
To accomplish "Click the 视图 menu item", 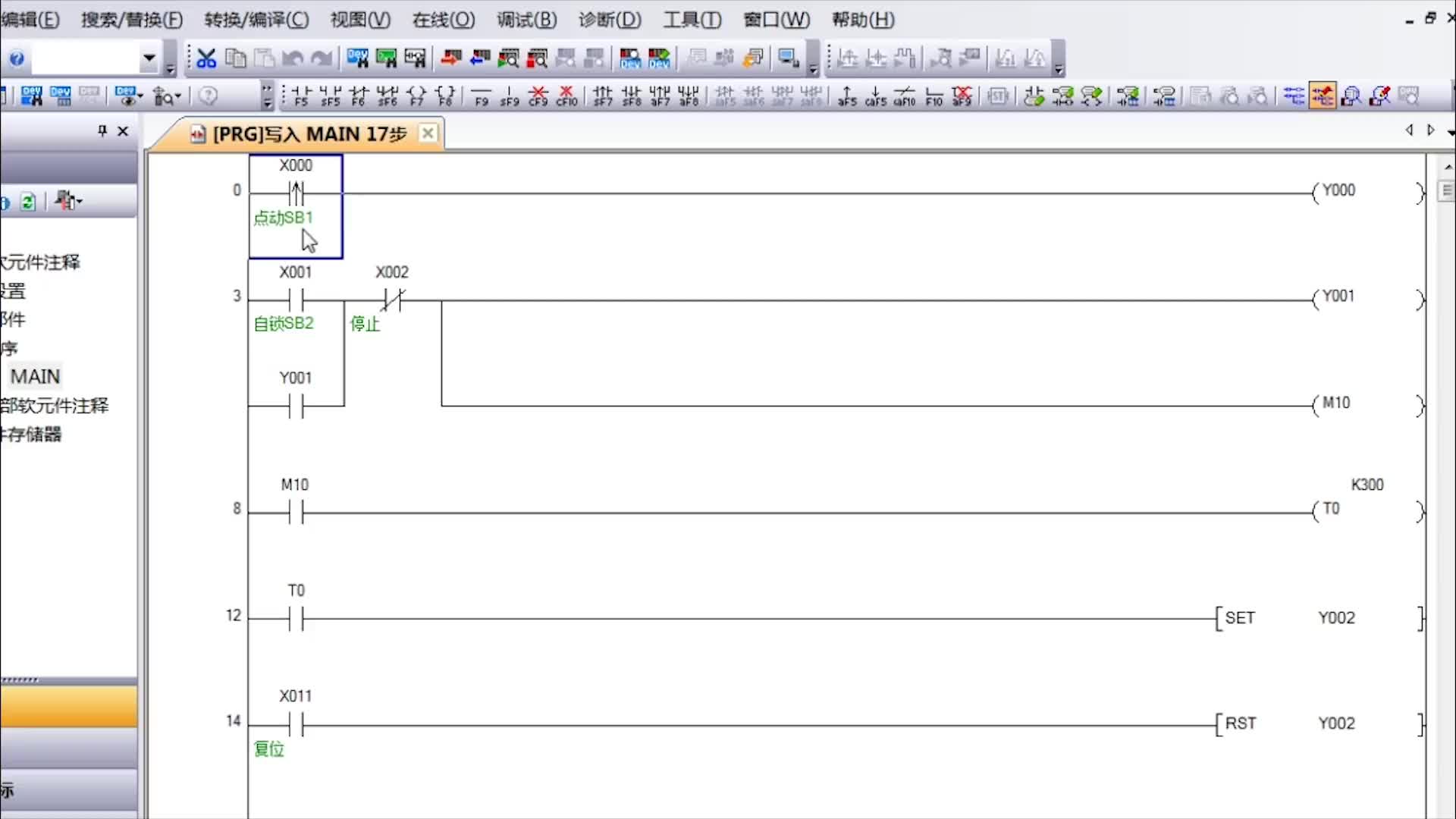I will tap(358, 19).
